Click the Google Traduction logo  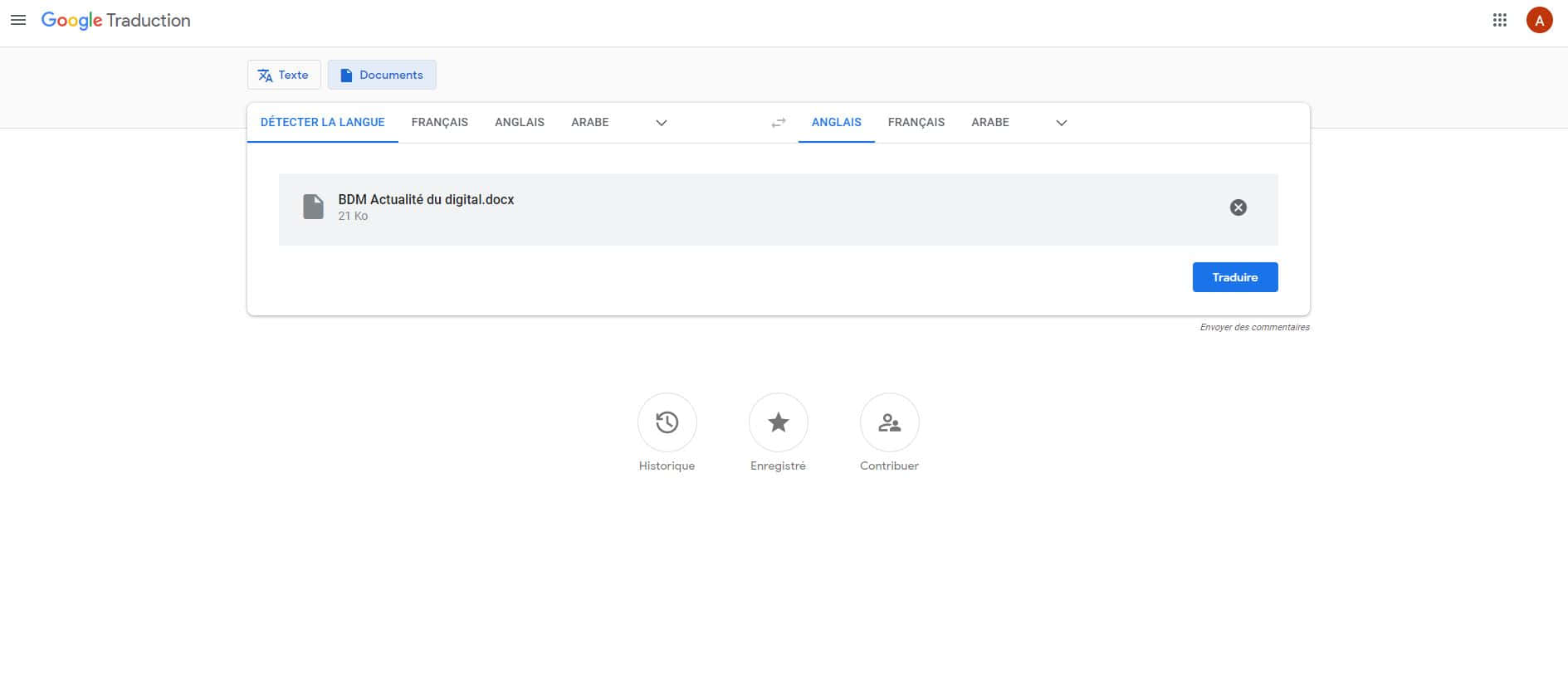click(115, 21)
